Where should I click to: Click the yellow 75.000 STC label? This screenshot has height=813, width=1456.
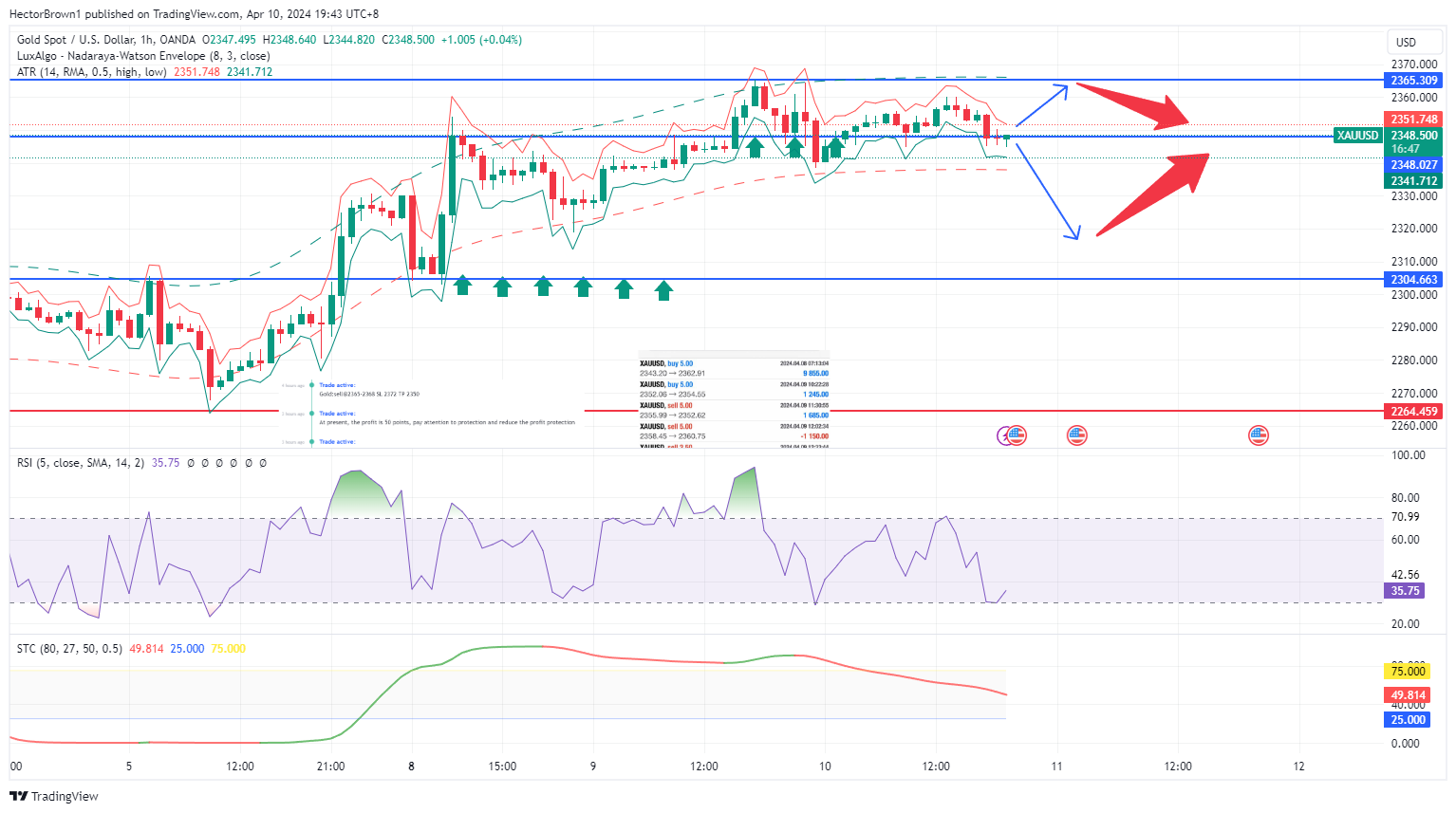click(1409, 672)
